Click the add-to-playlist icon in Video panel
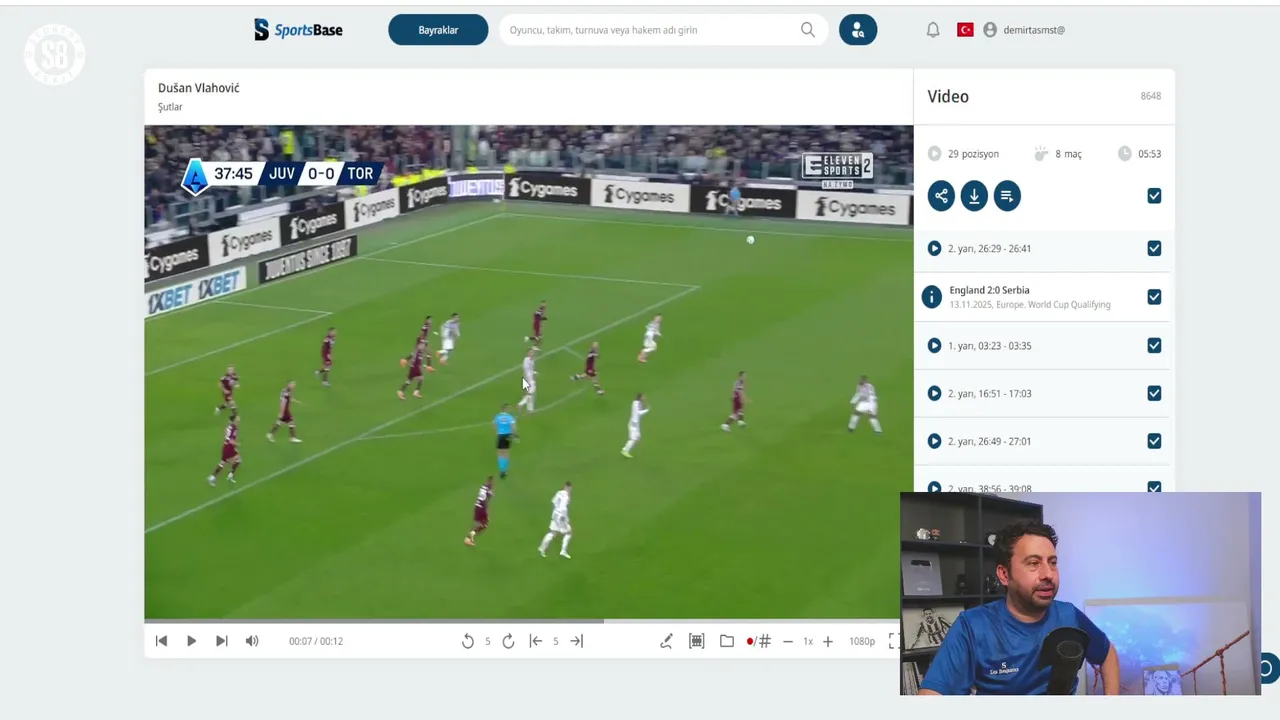Screen dimensions: 1280x720 coord(1007,196)
